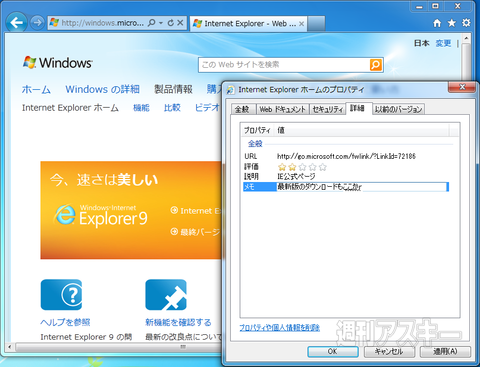Open a new blank tab

[316, 23]
